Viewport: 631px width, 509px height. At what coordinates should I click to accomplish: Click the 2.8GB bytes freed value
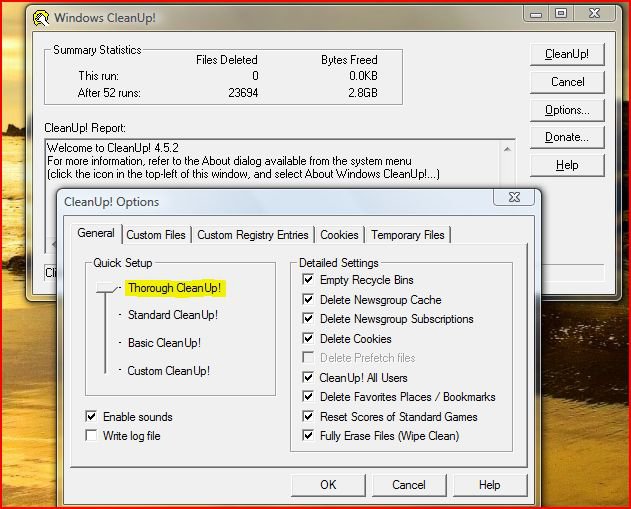click(x=363, y=93)
